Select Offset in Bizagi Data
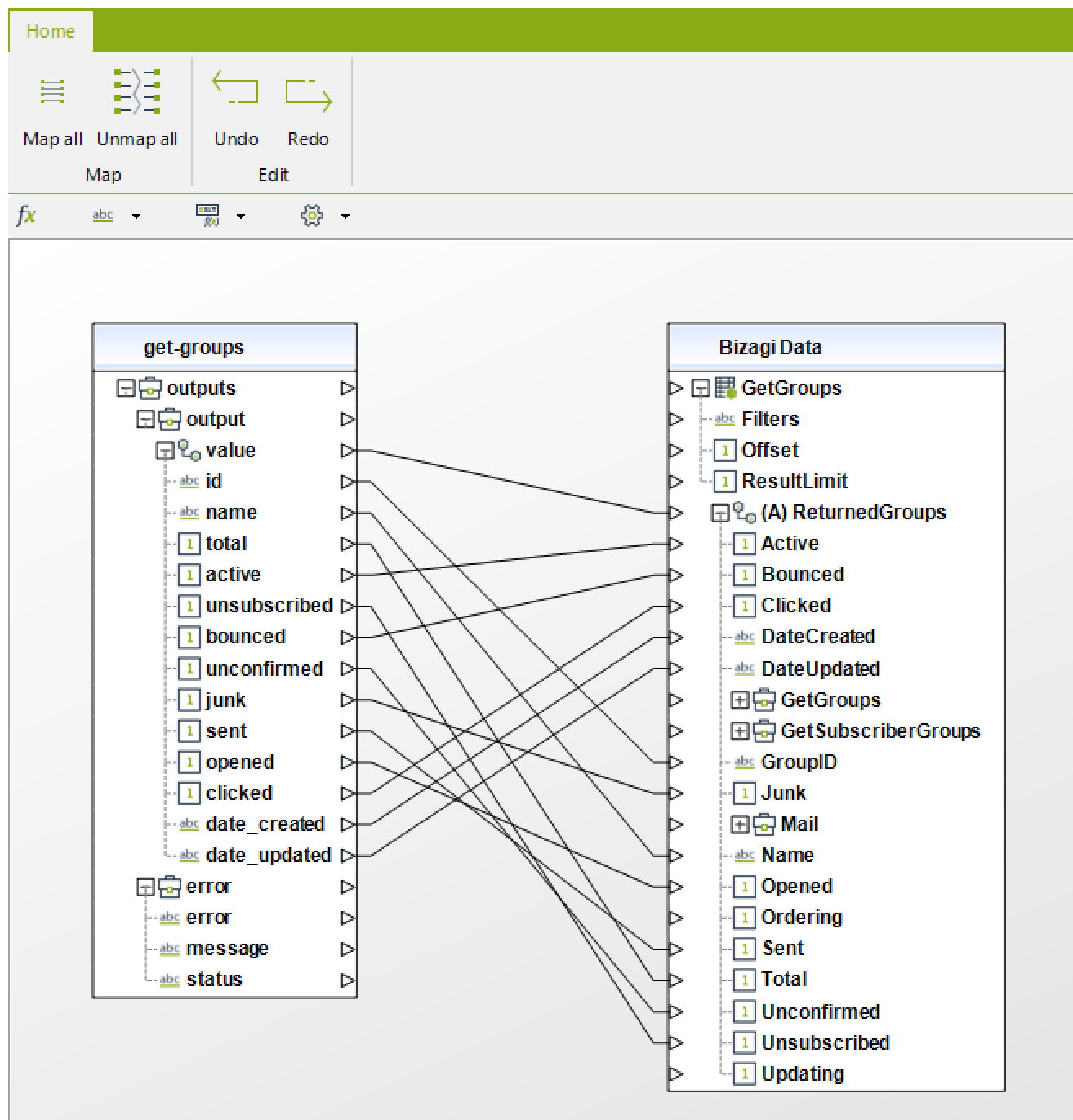The width and height of the screenshot is (1073, 1120). point(770,450)
